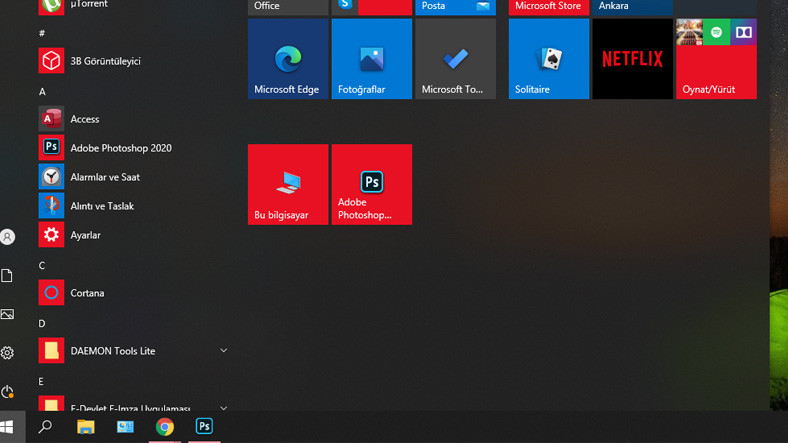The image size is (788, 443).
Task: Open Cortana from the app list
Action: (87, 293)
